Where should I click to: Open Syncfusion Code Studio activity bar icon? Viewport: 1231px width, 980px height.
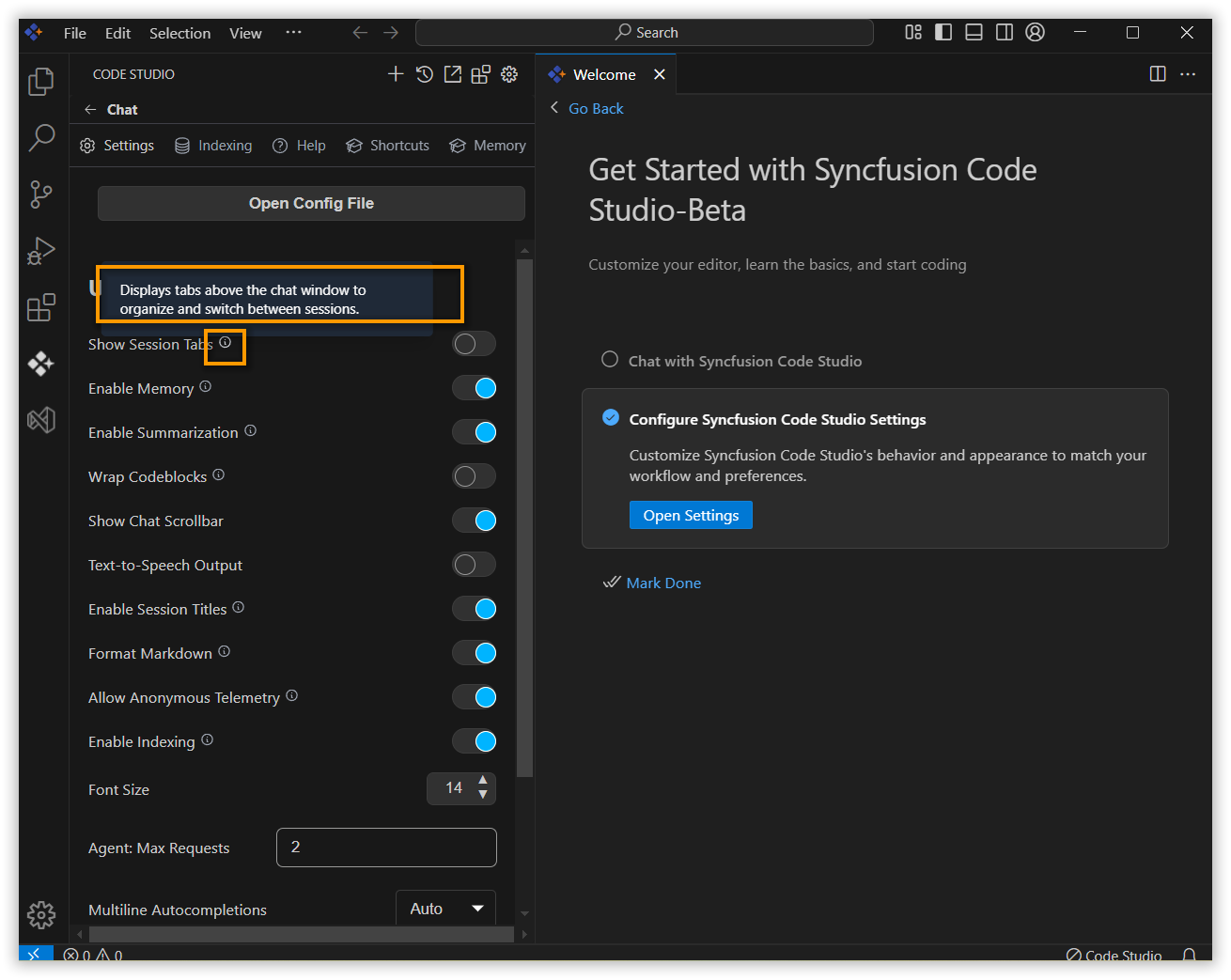(x=40, y=364)
